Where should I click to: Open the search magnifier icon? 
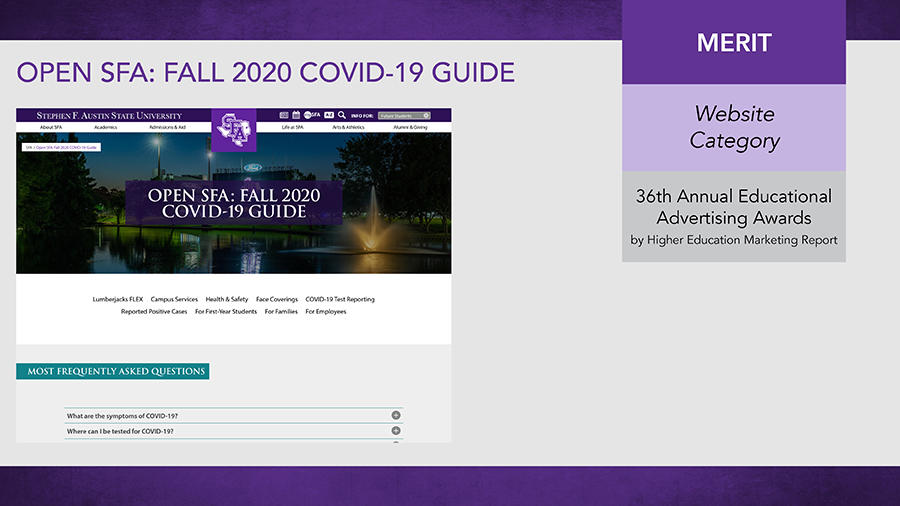coord(342,115)
